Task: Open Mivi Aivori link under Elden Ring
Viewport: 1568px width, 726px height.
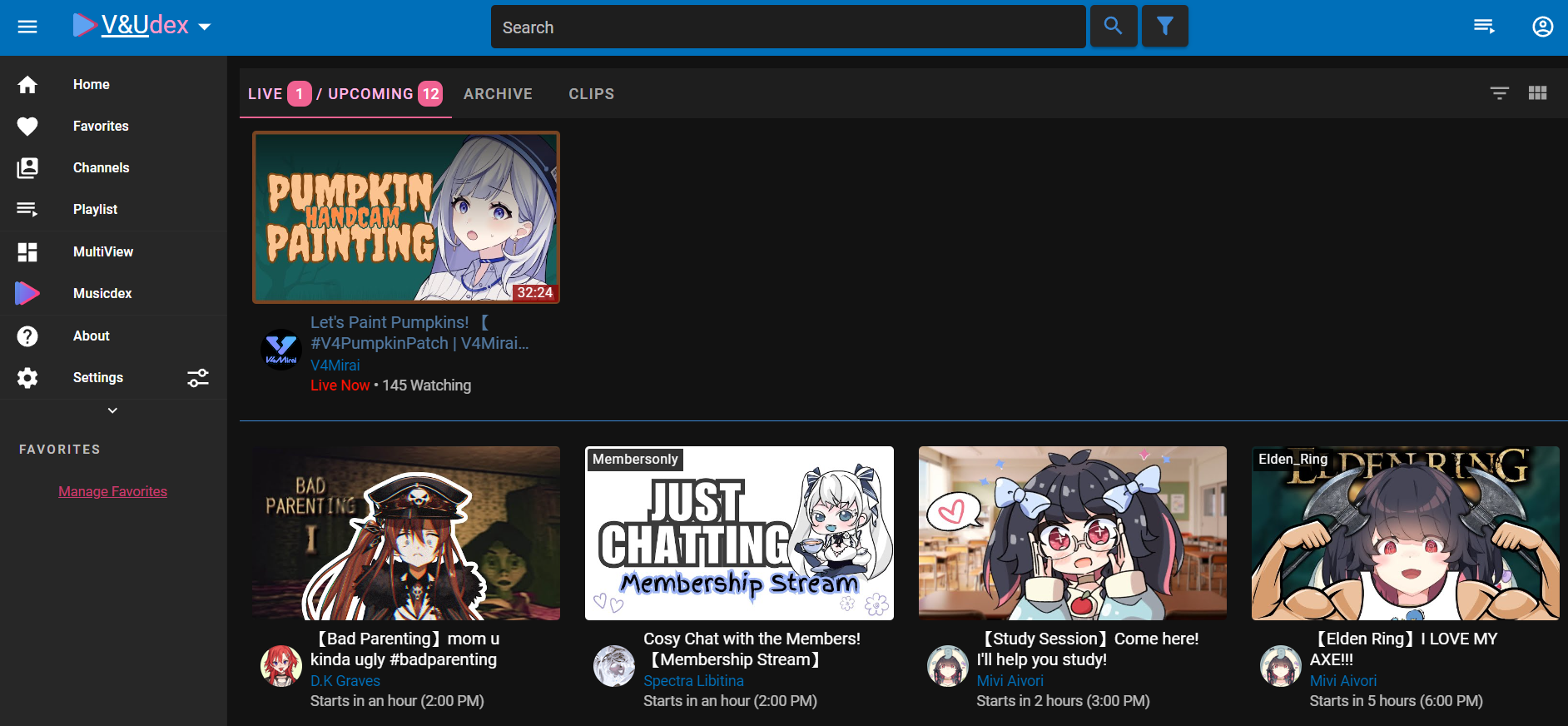Action: (x=1343, y=681)
